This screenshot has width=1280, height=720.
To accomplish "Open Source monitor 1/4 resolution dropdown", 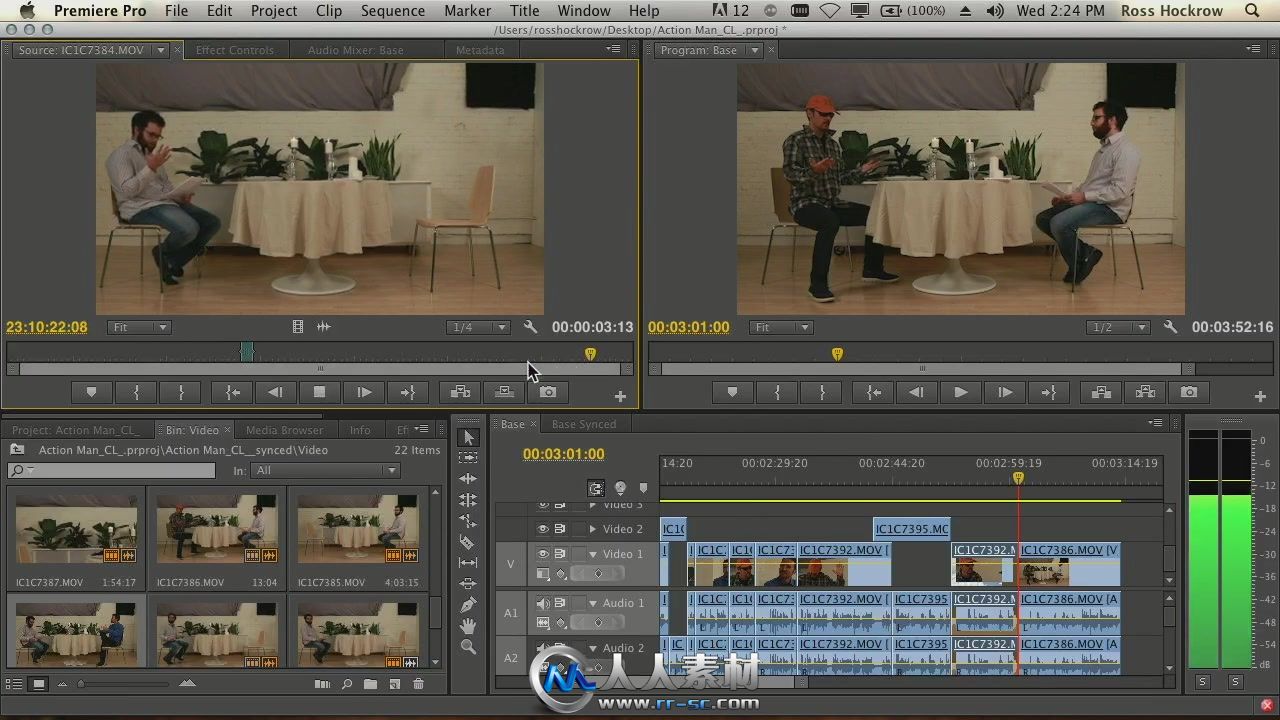I will (x=477, y=327).
